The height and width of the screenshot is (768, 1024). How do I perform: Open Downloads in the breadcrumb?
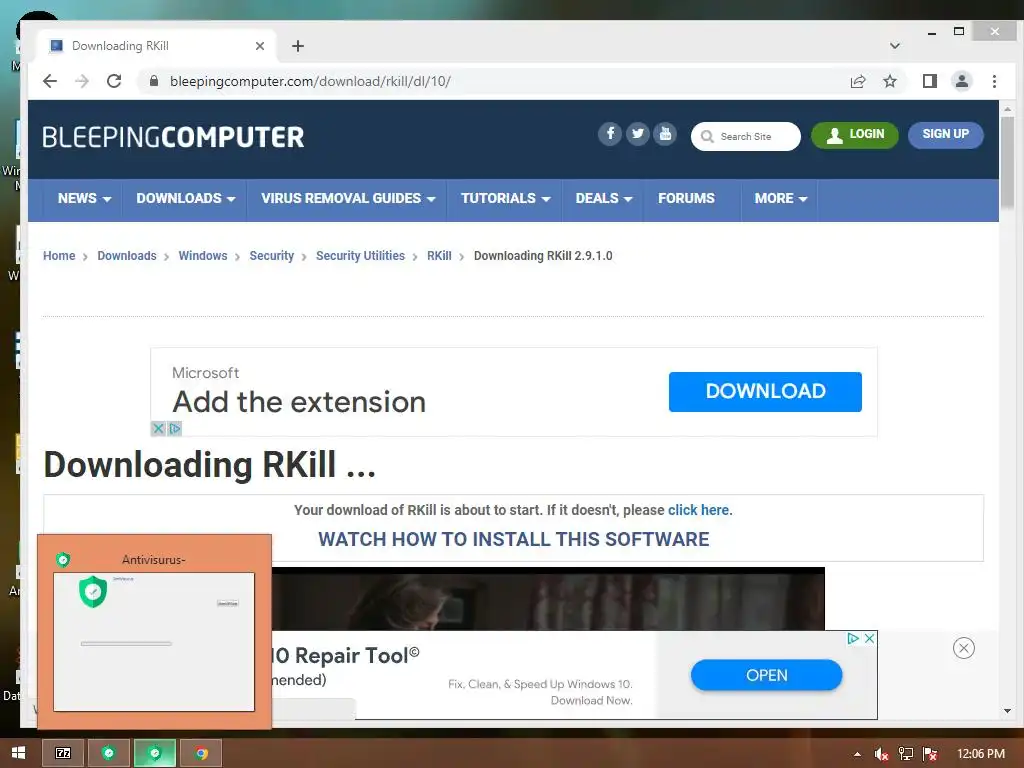[x=127, y=256]
